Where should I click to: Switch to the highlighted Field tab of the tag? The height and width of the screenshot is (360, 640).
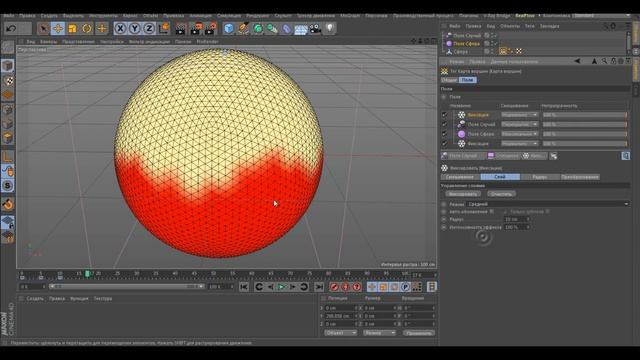467,80
